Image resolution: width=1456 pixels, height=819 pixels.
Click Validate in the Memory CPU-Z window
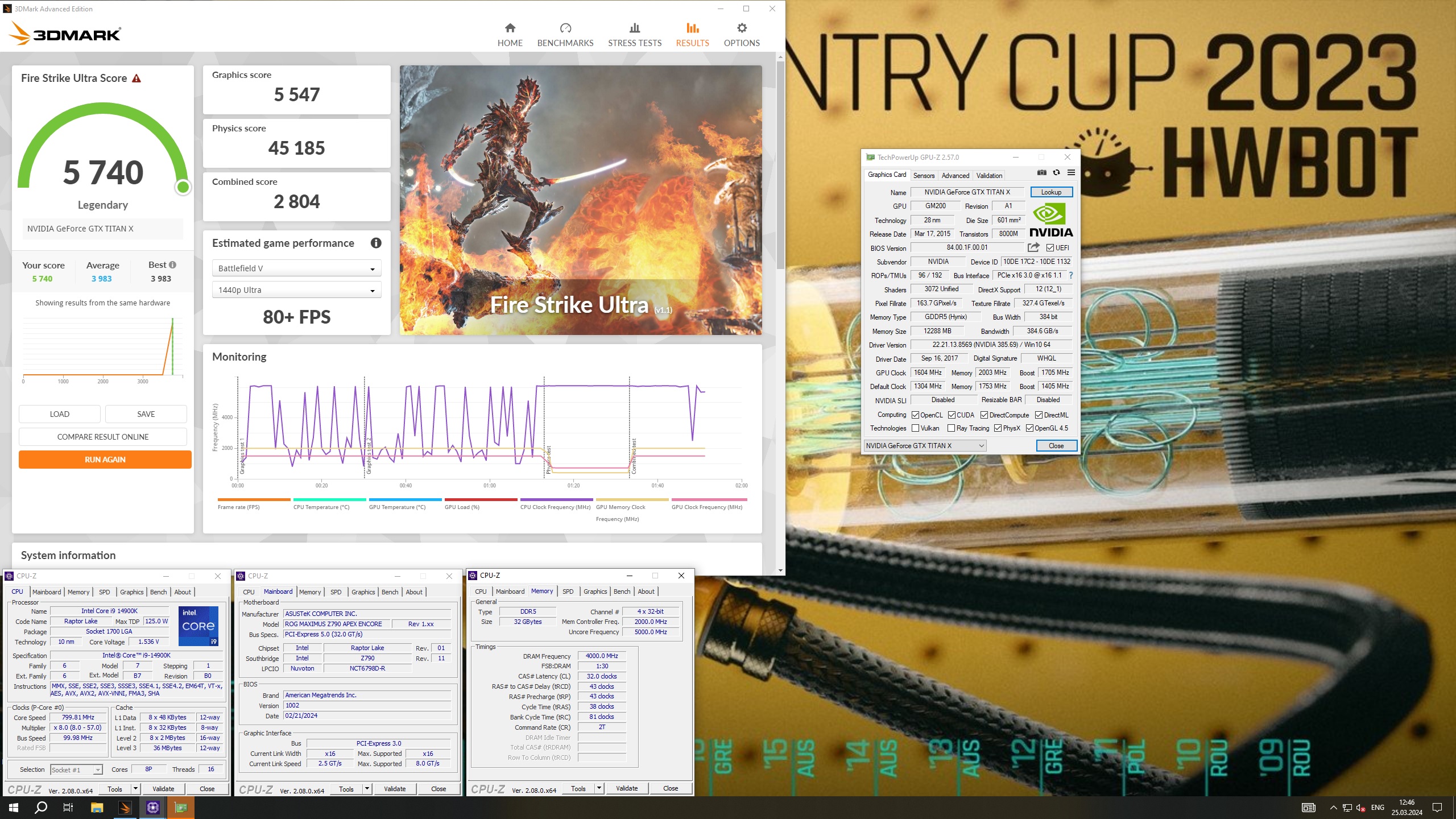tap(627, 788)
